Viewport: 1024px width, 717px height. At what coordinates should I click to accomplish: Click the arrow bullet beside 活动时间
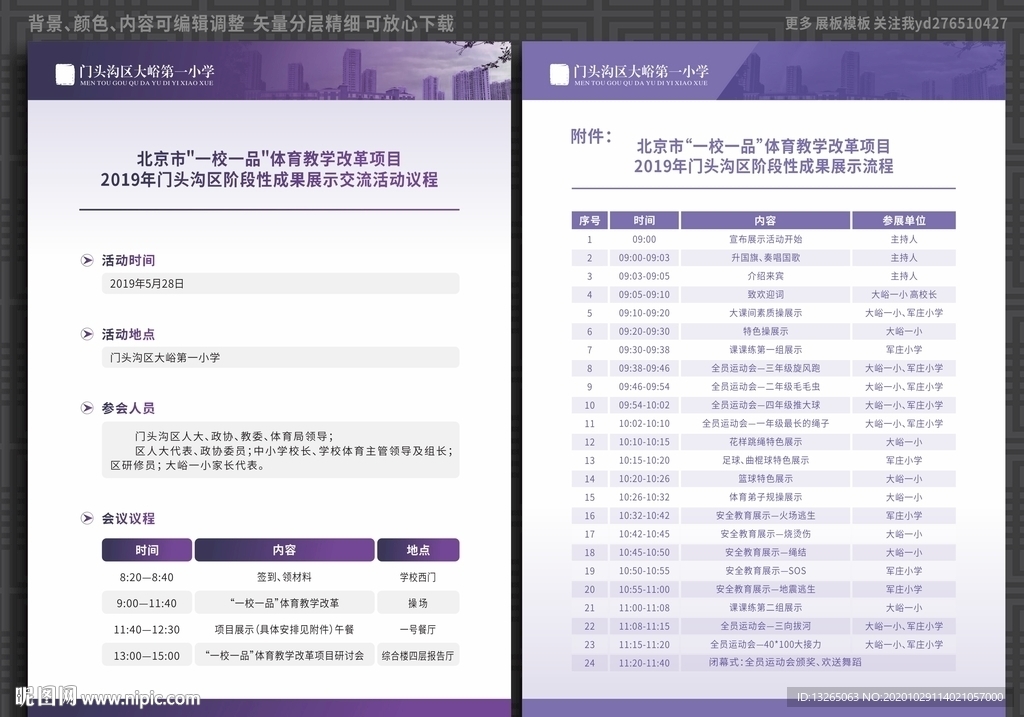[88, 260]
